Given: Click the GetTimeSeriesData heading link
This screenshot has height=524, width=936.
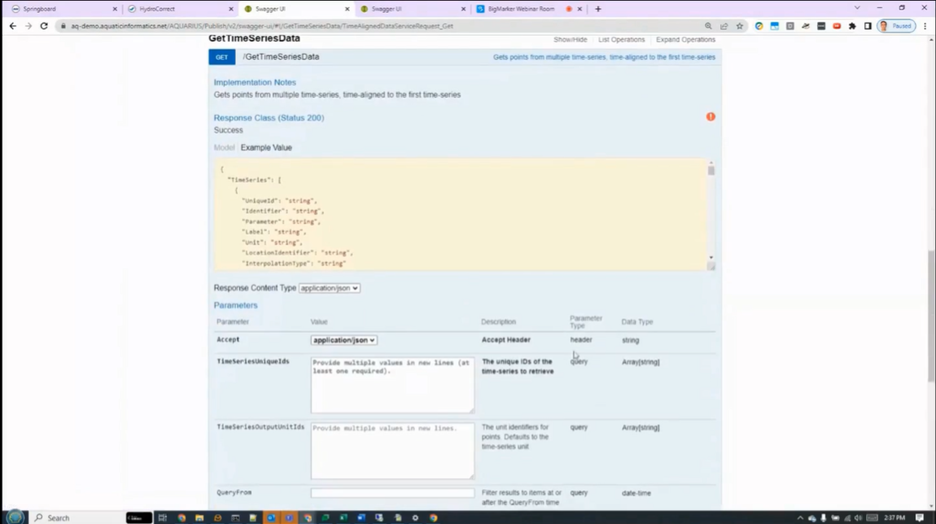Looking at the screenshot, I should (x=254, y=38).
